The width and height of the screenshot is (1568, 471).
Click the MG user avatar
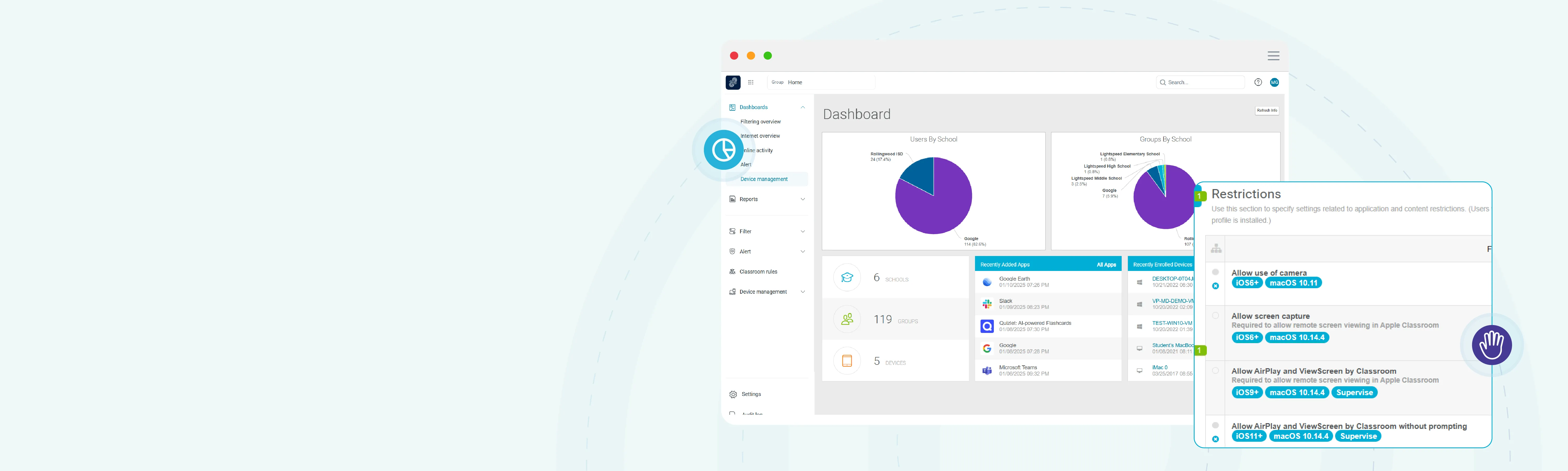coord(1274,82)
